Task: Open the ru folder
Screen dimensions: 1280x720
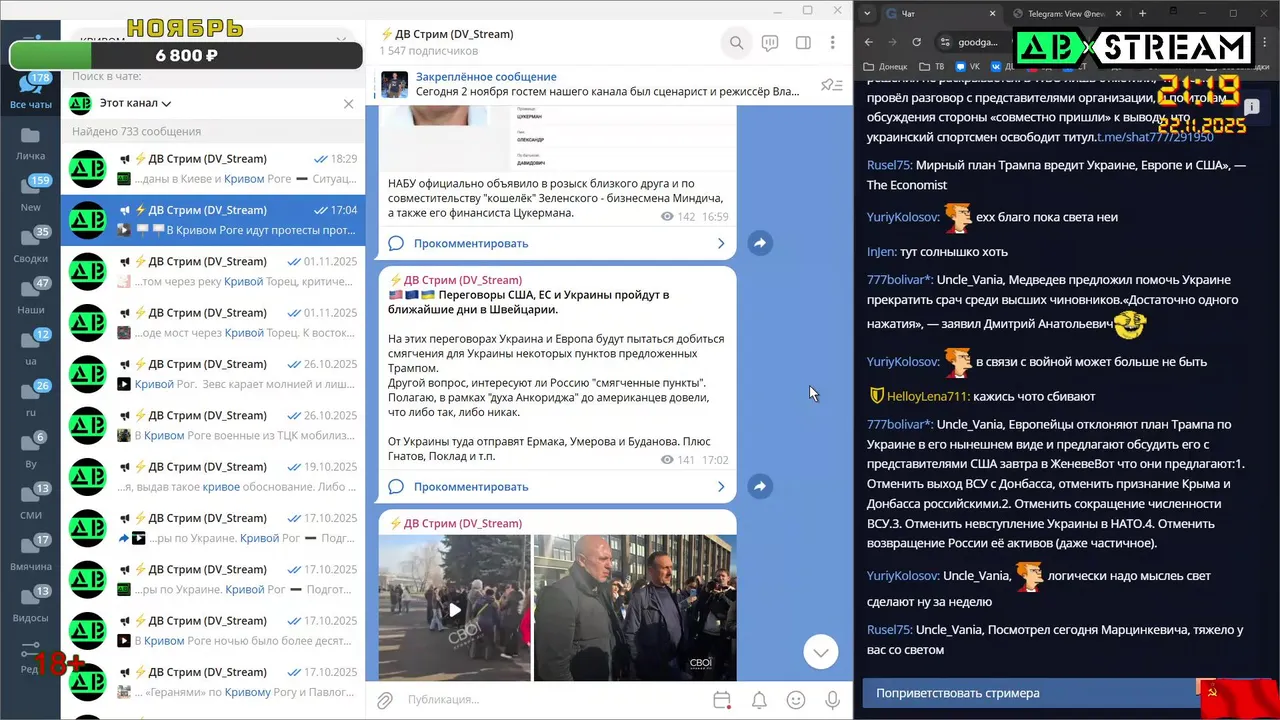Action: (30, 400)
